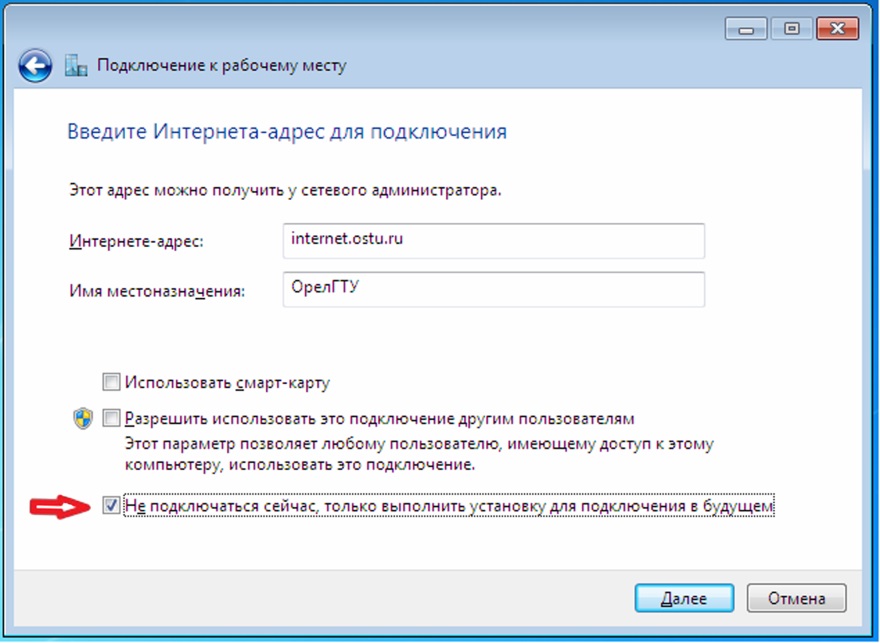Maximize the connection wizard window
The height and width of the screenshot is (643, 880).
[792, 30]
